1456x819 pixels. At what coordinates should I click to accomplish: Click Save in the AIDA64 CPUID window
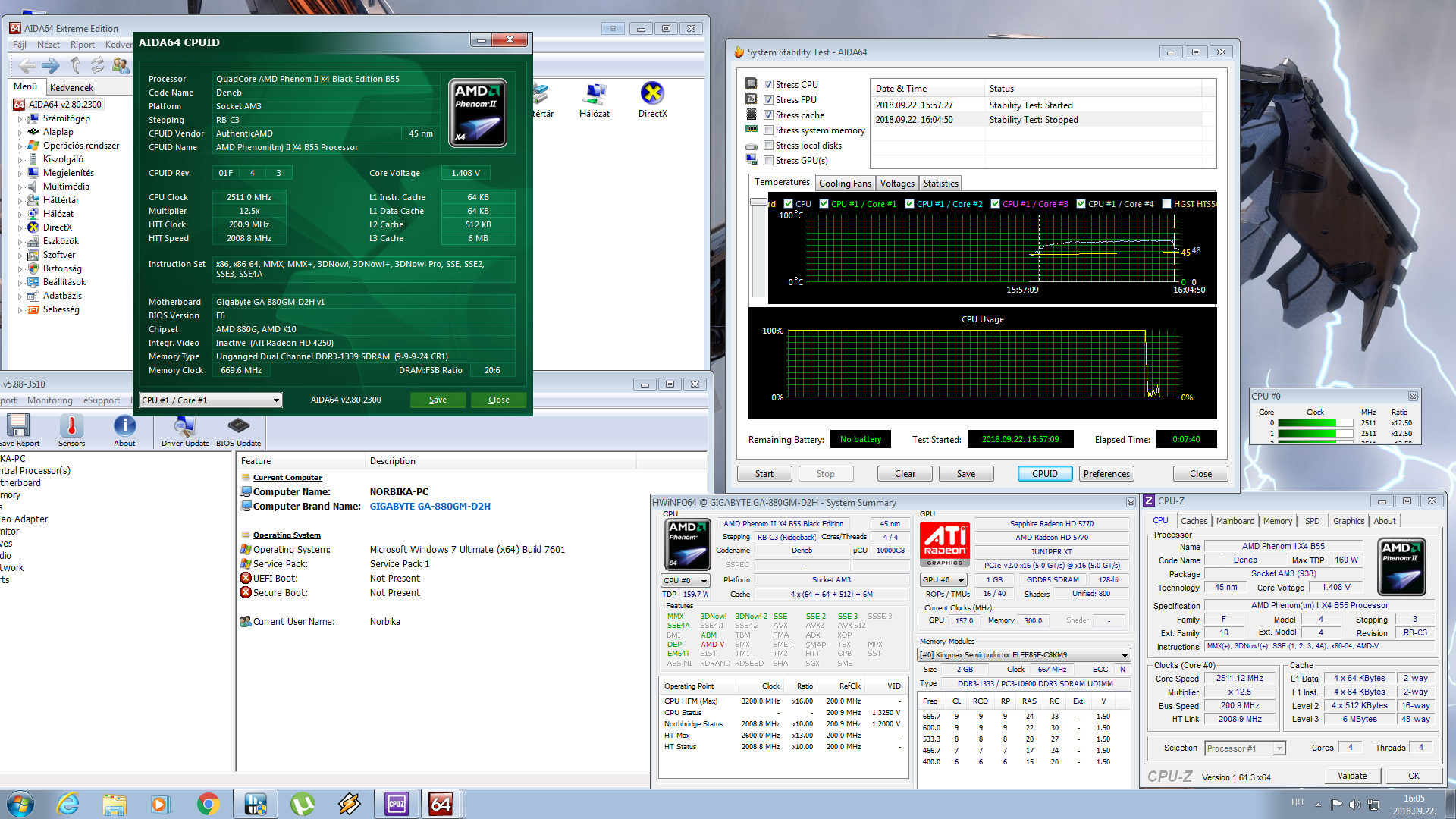click(438, 400)
